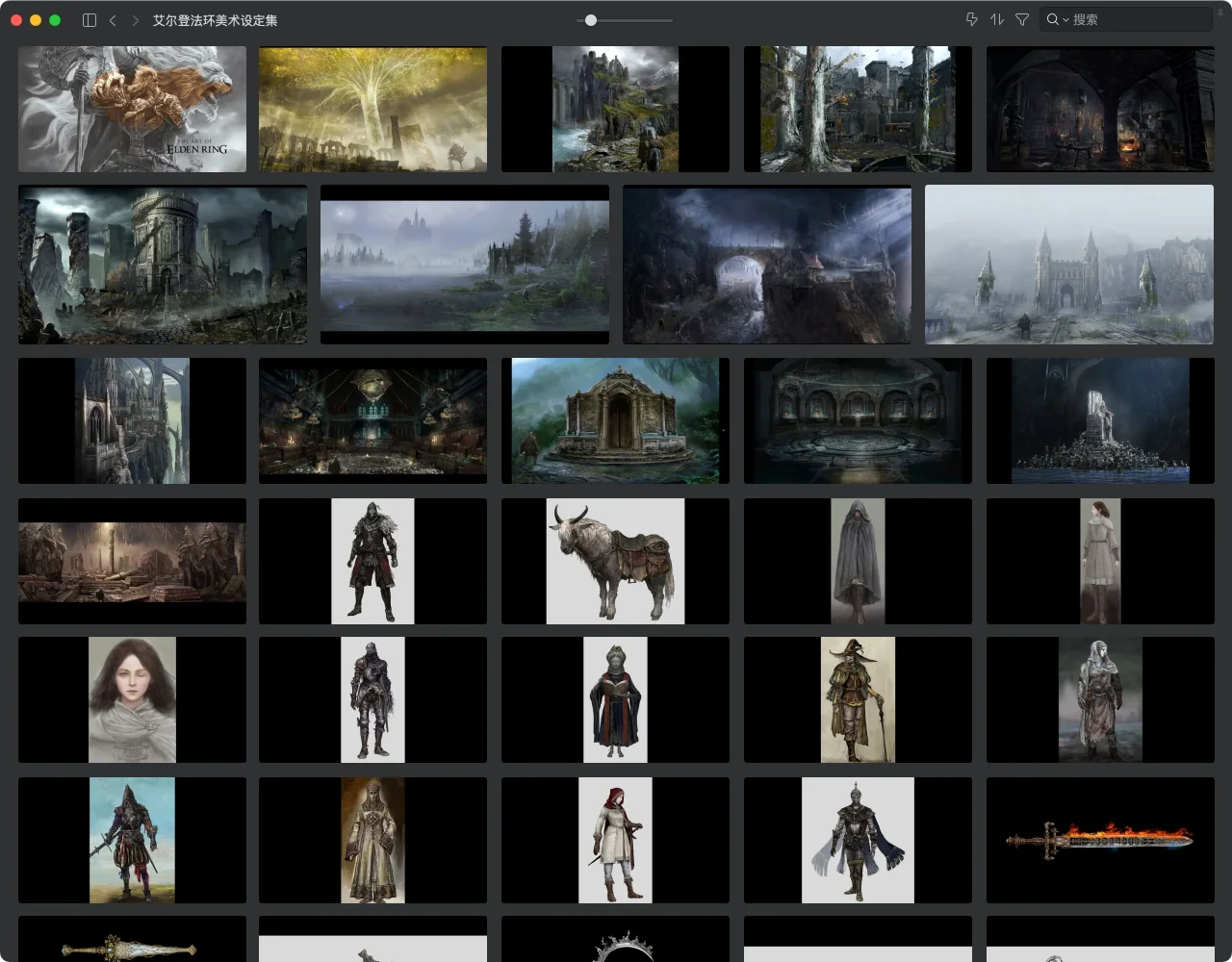The width and height of the screenshot is (1232, 962).
Task: Open the sort order arrows icon
Action: [x=997, y=19]
